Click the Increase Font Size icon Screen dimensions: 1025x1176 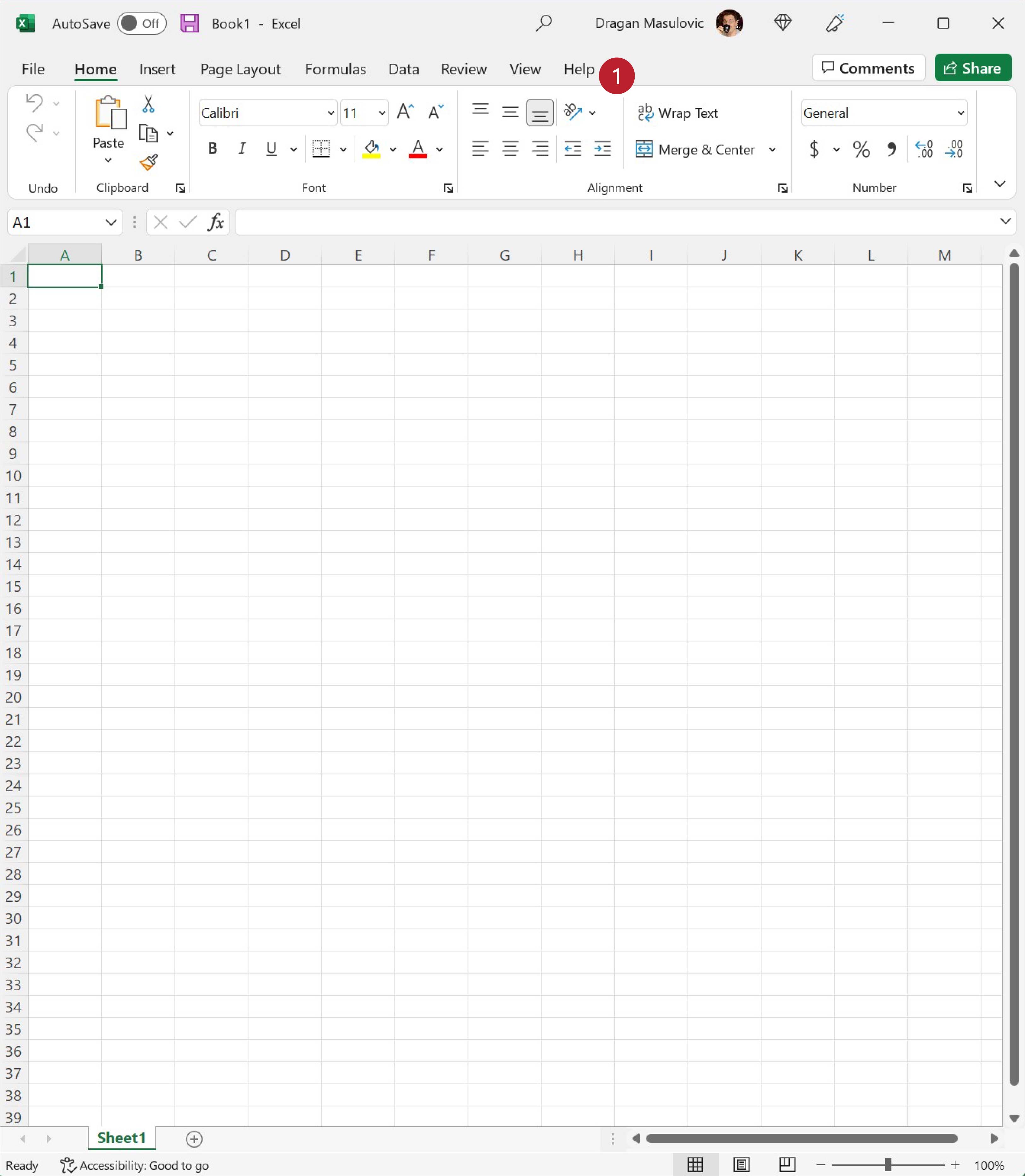point(405,112)
